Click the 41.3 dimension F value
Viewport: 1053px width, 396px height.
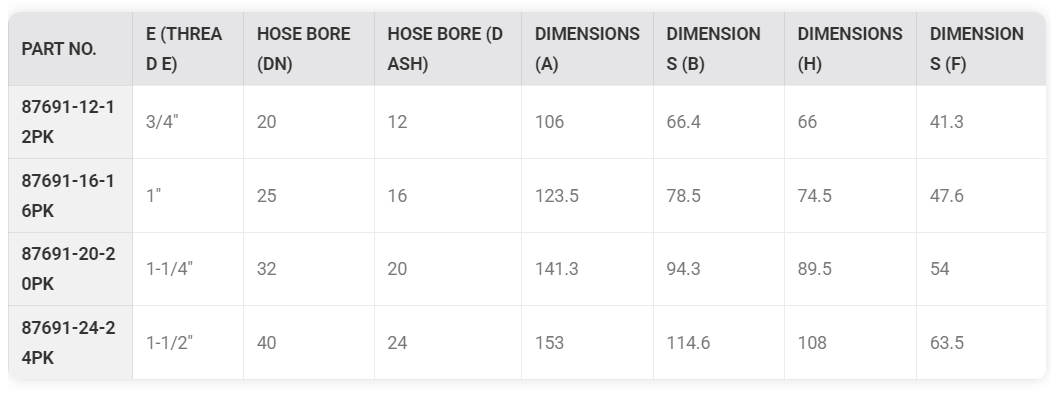tap(946, 122)
